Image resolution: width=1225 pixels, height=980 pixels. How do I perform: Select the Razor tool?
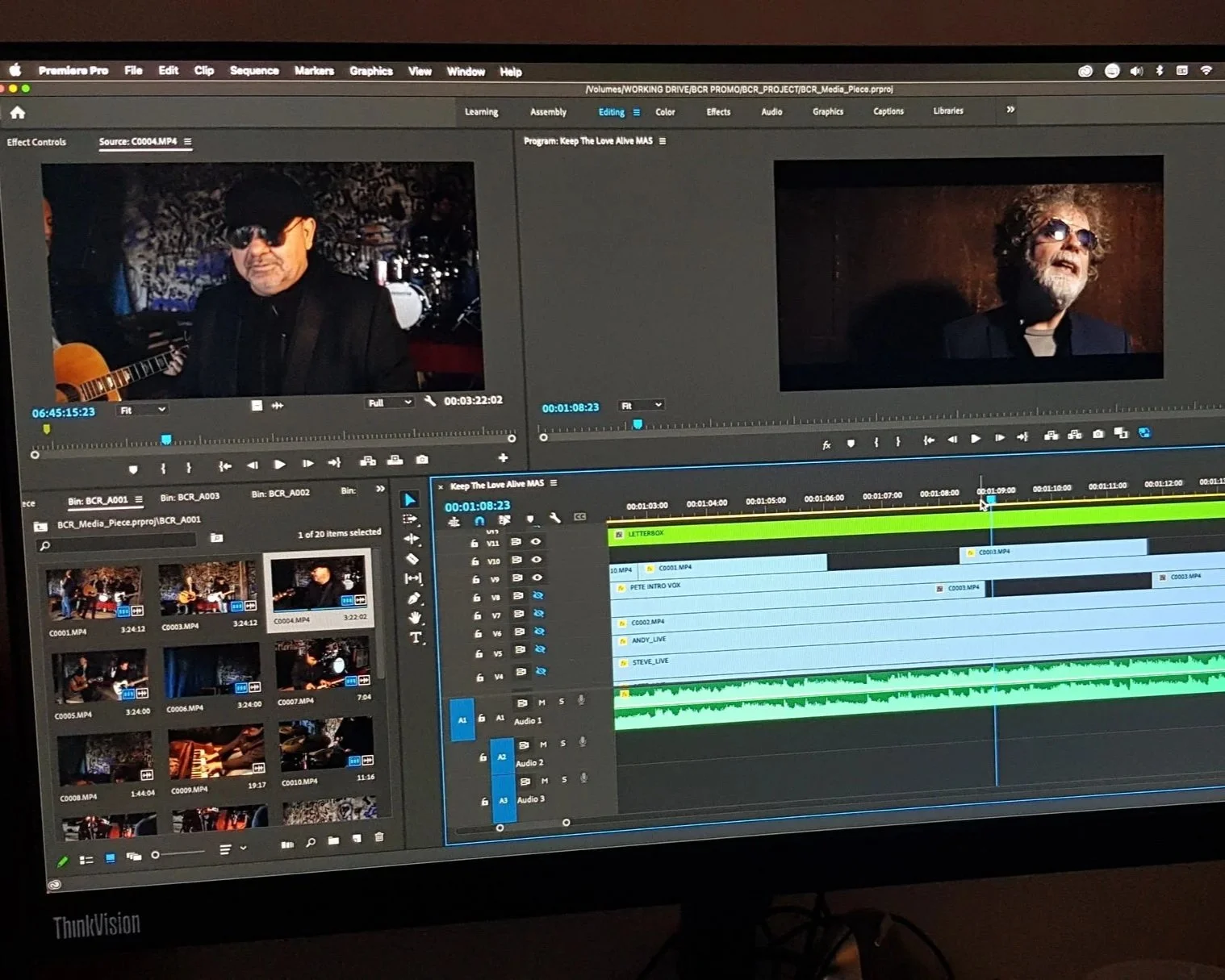(413, 558)
